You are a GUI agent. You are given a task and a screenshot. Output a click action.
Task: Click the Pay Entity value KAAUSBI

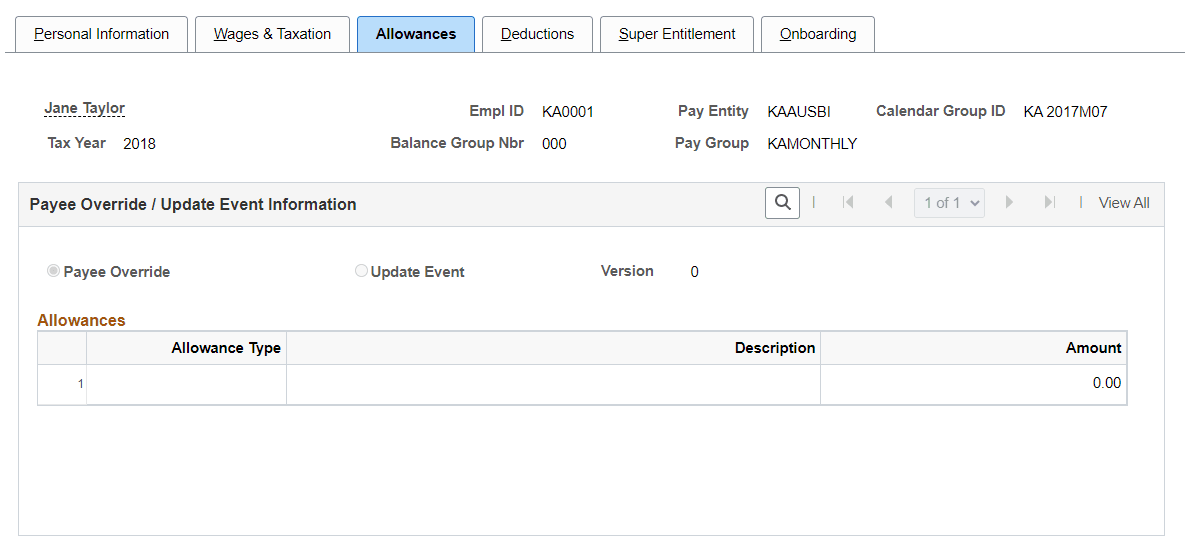pyautogui.click(x=799, y=113)
